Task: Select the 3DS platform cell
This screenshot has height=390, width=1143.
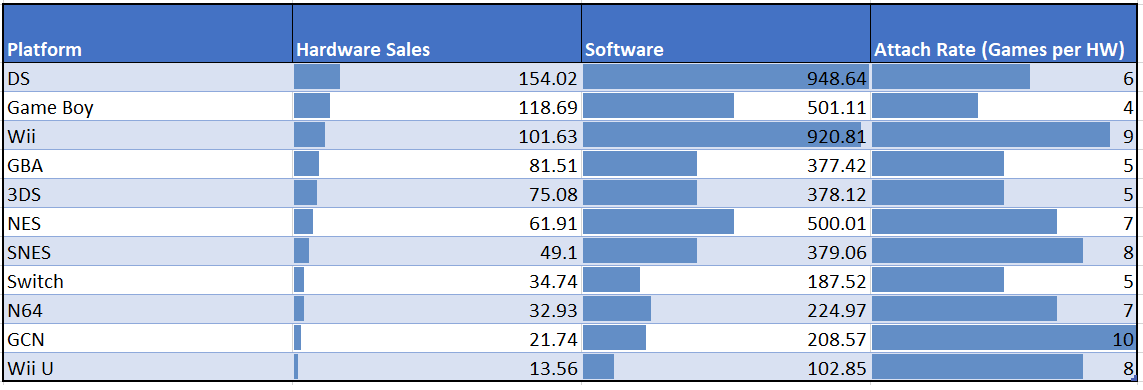Action: [147, 194]
